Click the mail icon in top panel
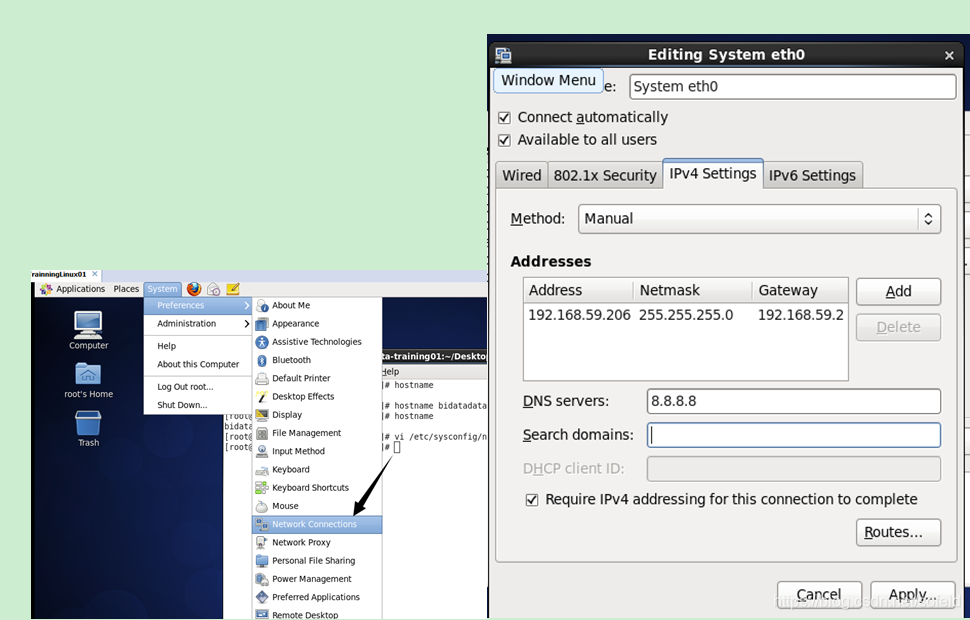This screenshot has height=620, width=970. (x=213, y=289)
